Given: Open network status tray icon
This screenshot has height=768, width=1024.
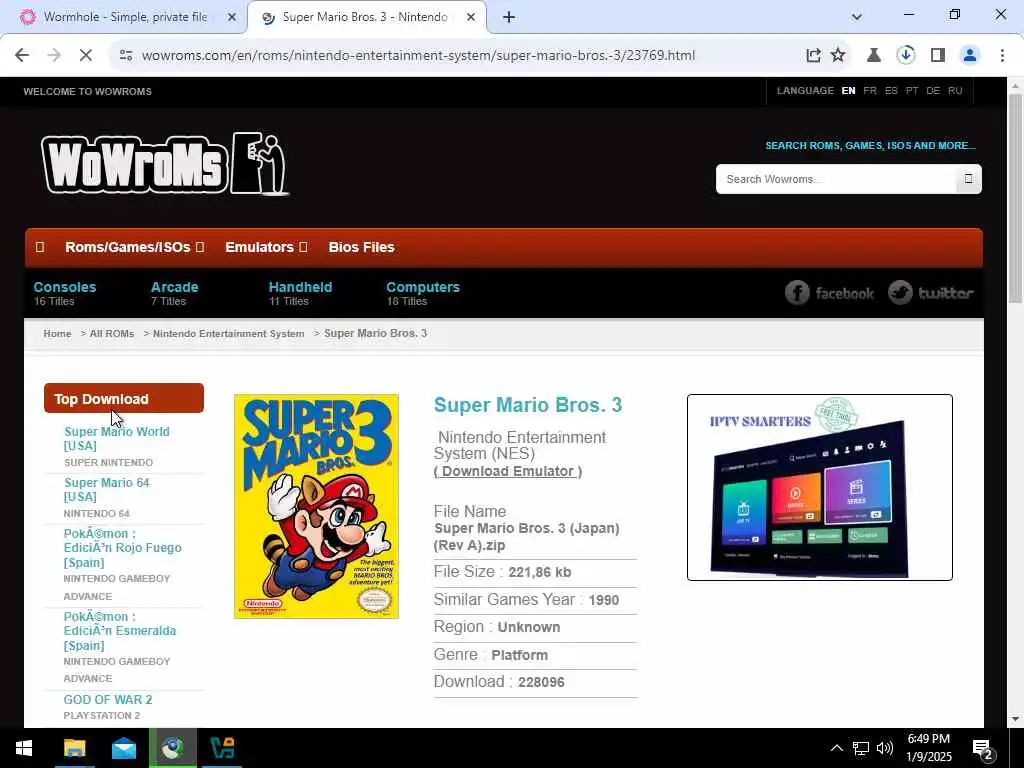Looking at the screenshot, I should (861, 748).
